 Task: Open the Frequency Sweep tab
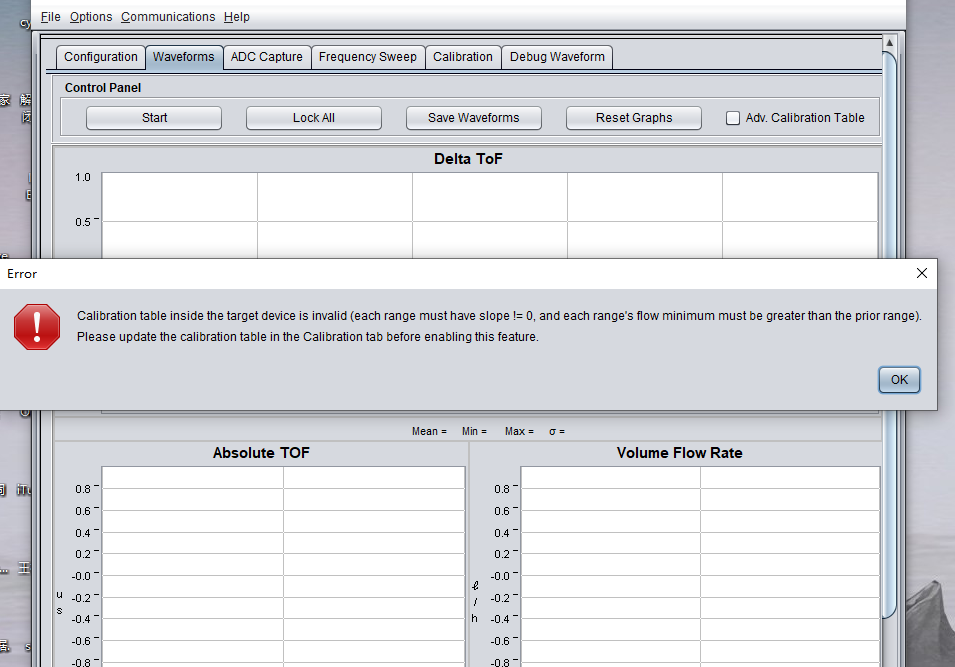pyautogui.click(x=367, y=57)
